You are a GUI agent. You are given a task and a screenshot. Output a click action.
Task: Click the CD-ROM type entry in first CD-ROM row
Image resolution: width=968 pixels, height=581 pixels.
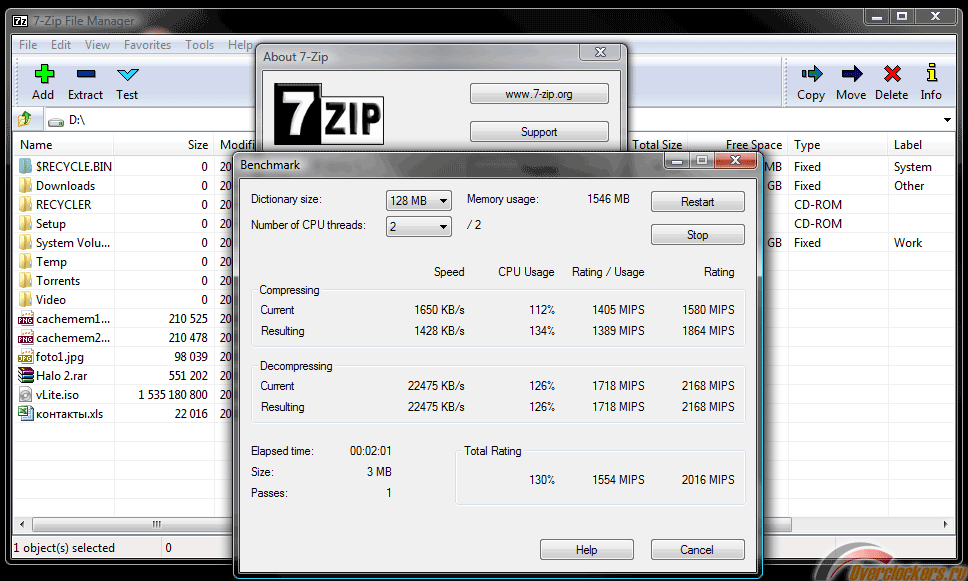pyautogui.click(x=818, y=204)
